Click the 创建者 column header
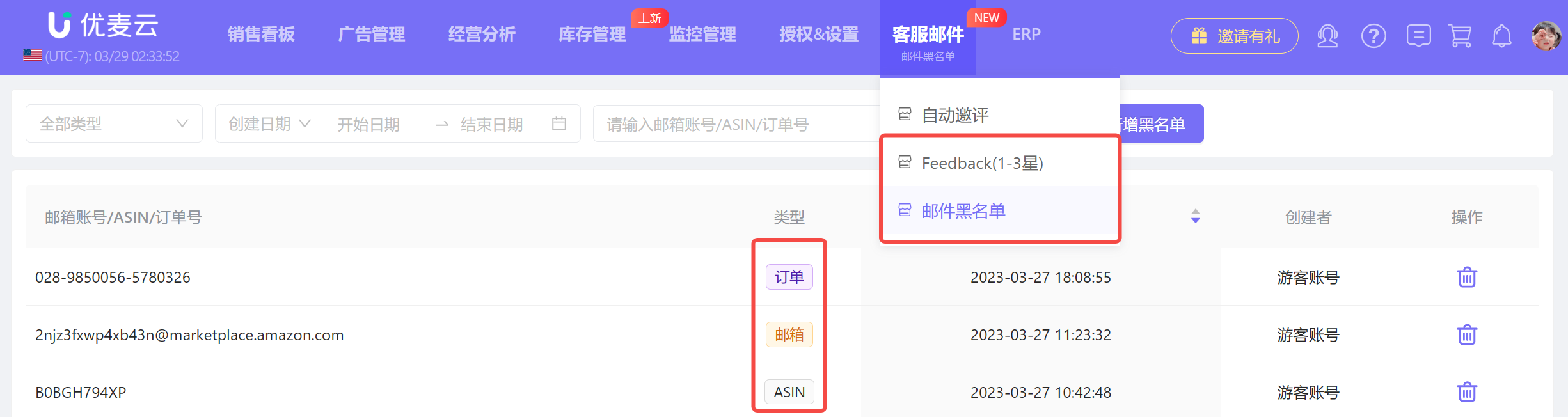The height and width of the screenshot is (417, 1568). pos(1308,217)
